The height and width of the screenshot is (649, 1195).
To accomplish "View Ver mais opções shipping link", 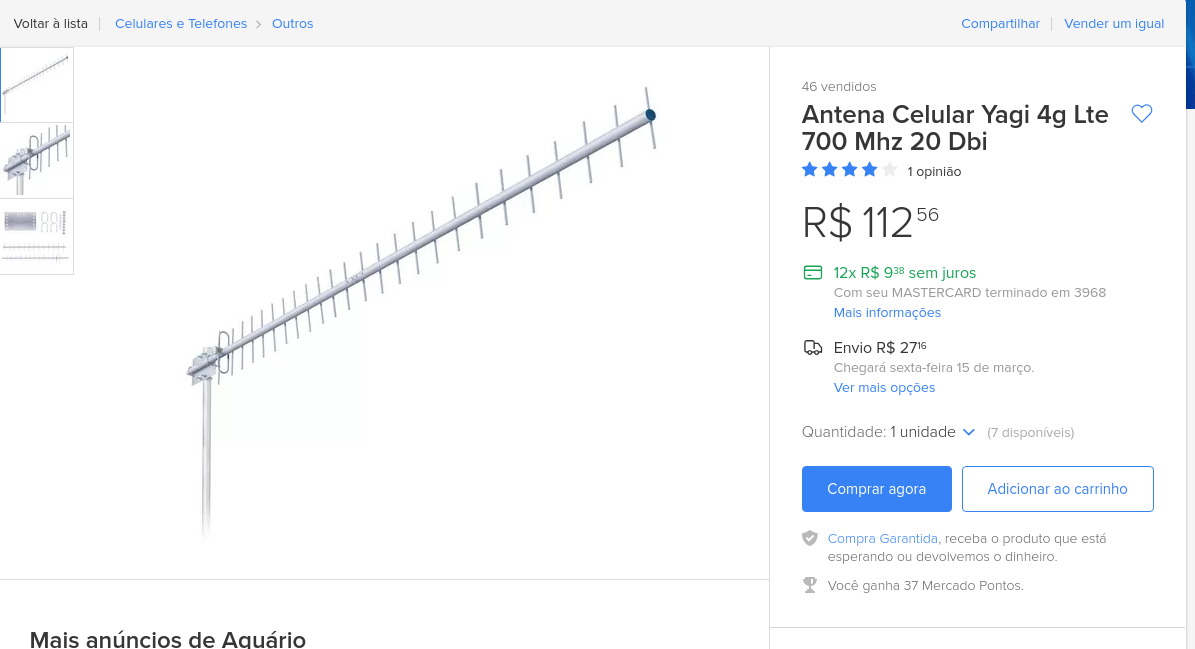I will pyautogui.click(x=884, y=387).
